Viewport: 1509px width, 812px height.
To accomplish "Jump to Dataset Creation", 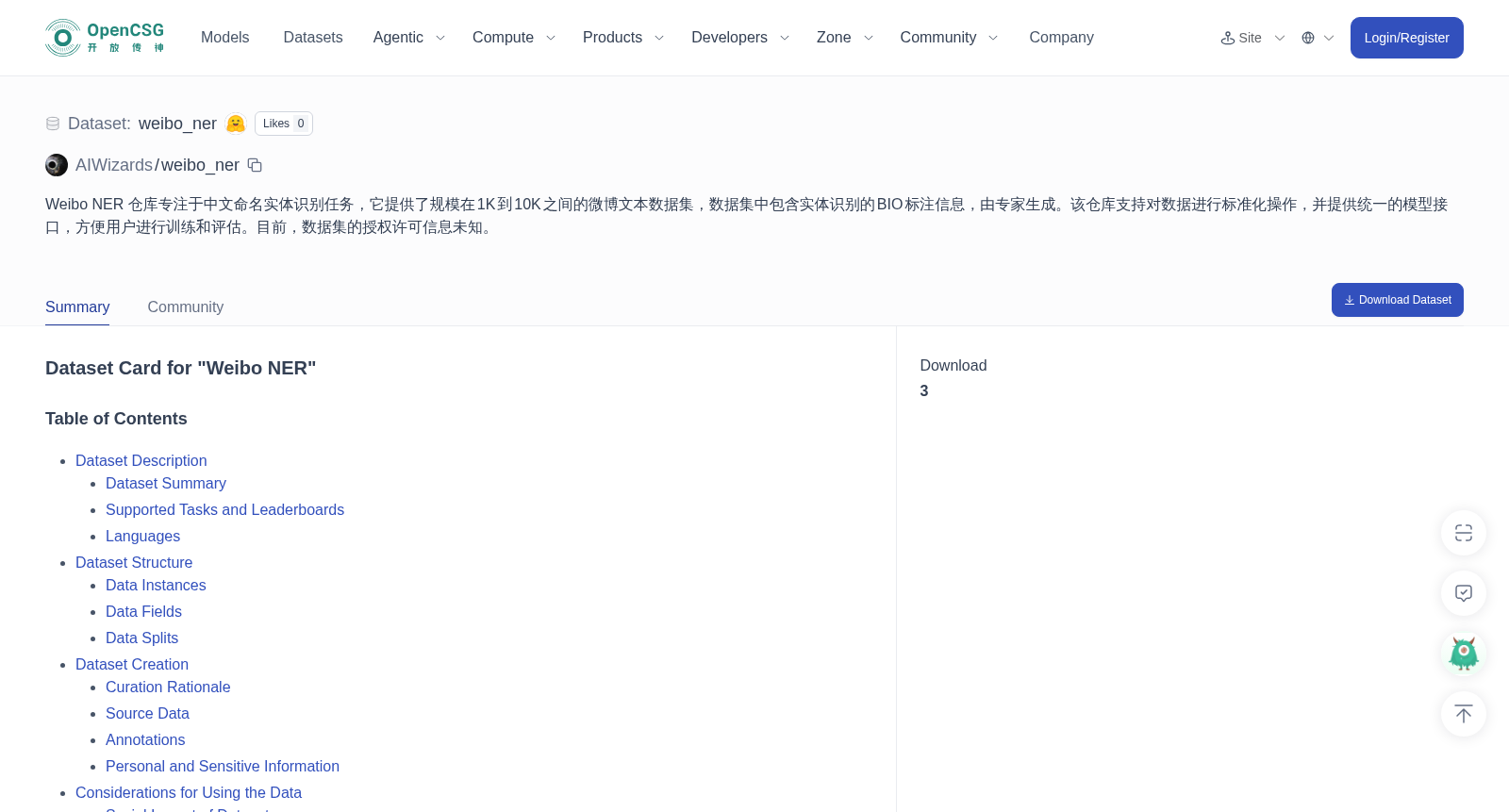I will [x=132, y=664].
